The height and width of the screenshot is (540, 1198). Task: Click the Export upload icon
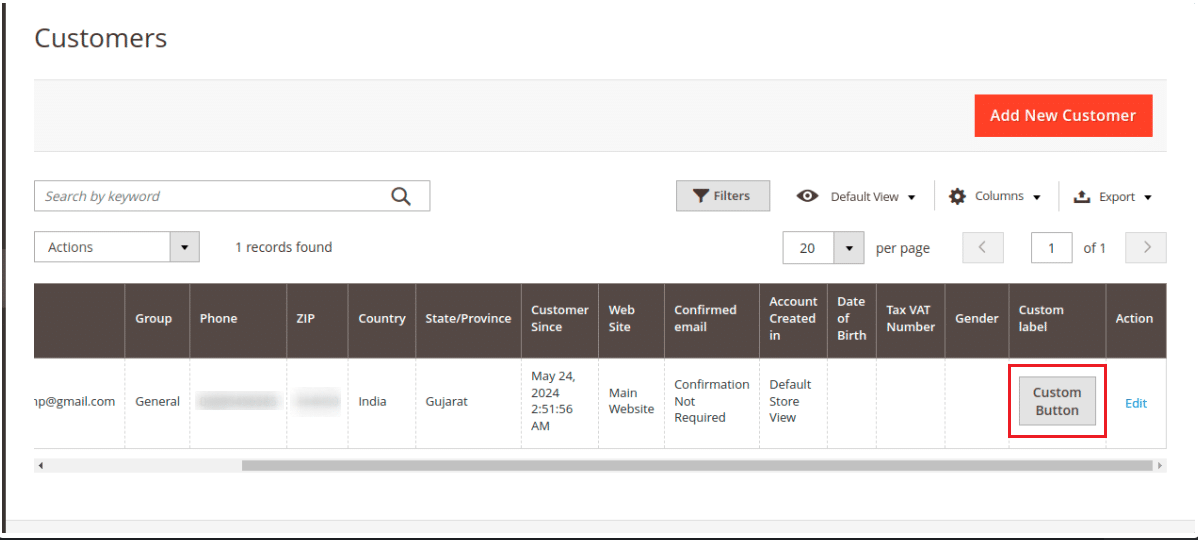coord(1081,197)
